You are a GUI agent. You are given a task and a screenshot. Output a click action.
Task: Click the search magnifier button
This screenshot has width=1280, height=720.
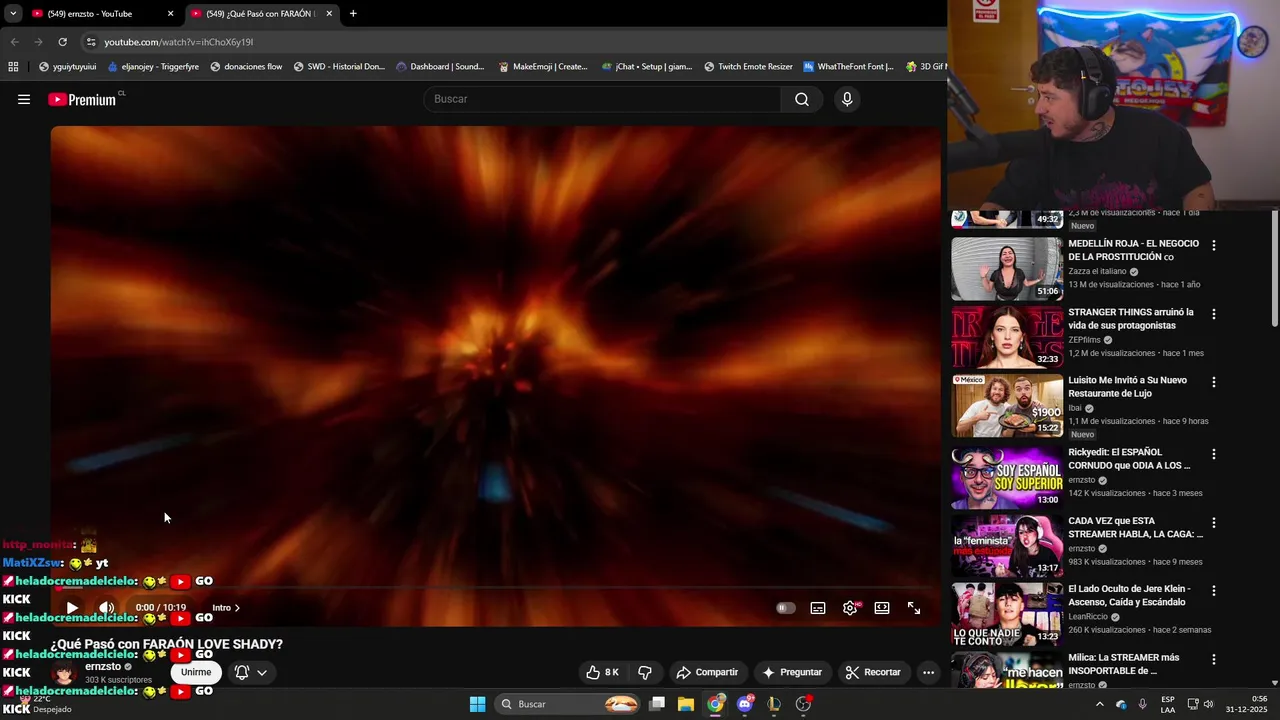pos(801,99)
